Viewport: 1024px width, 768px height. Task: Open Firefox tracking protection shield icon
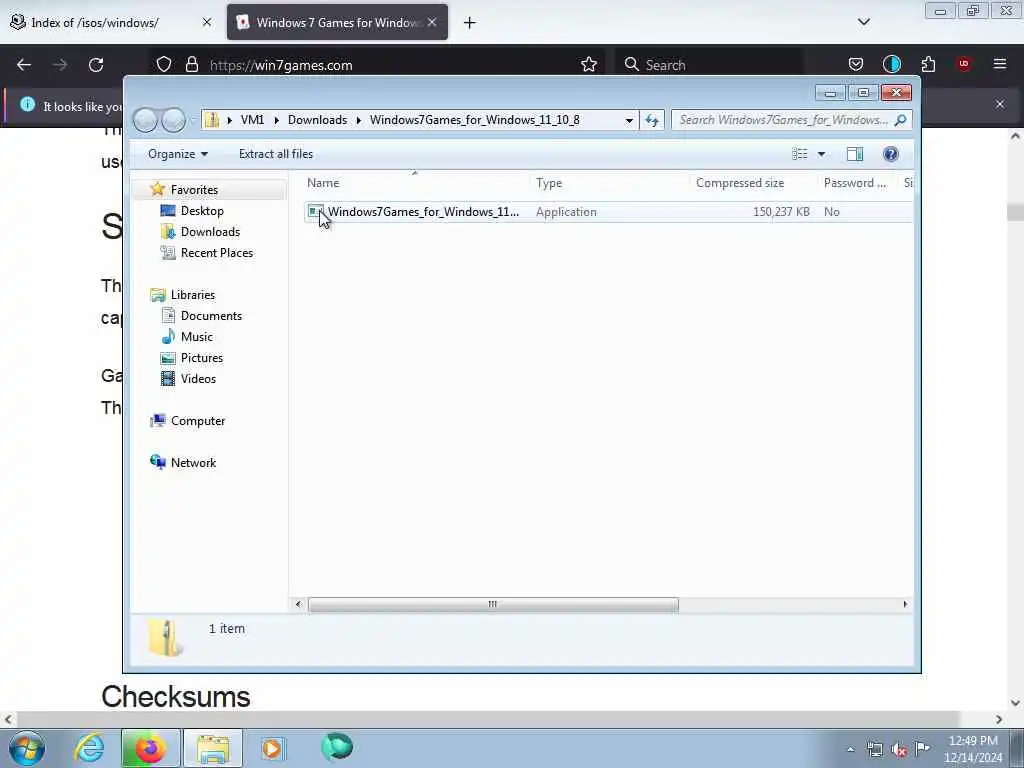tap(164, 65)
